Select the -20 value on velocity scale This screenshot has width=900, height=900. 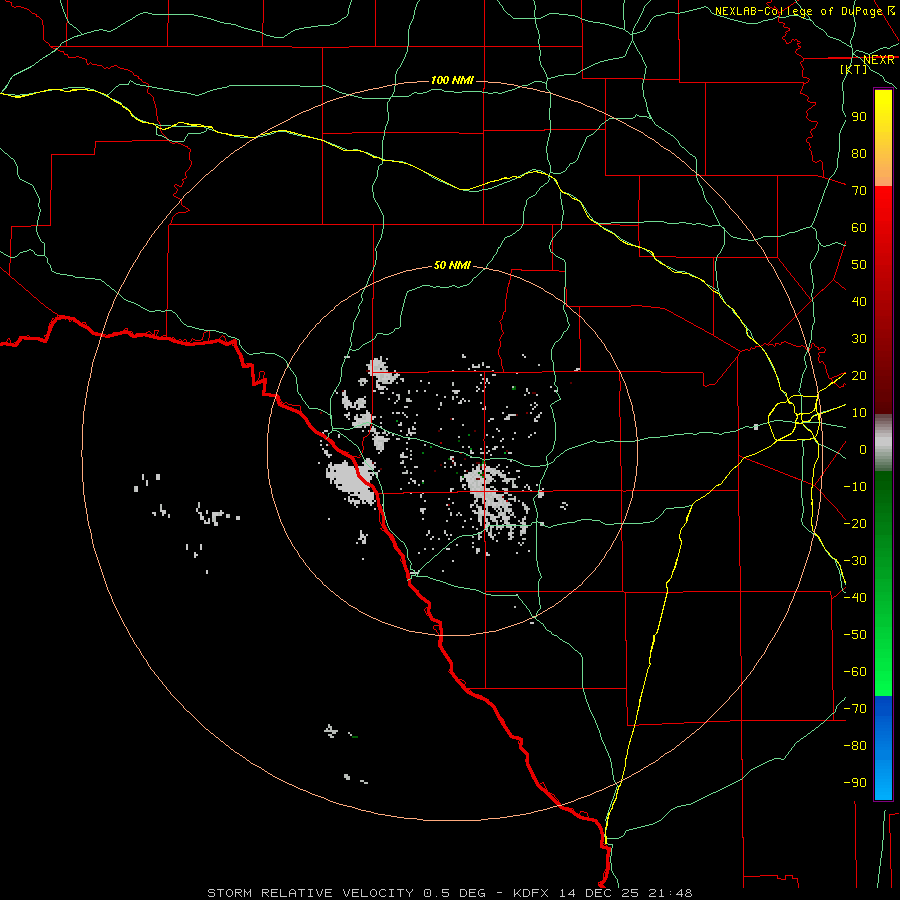point(855,523)
